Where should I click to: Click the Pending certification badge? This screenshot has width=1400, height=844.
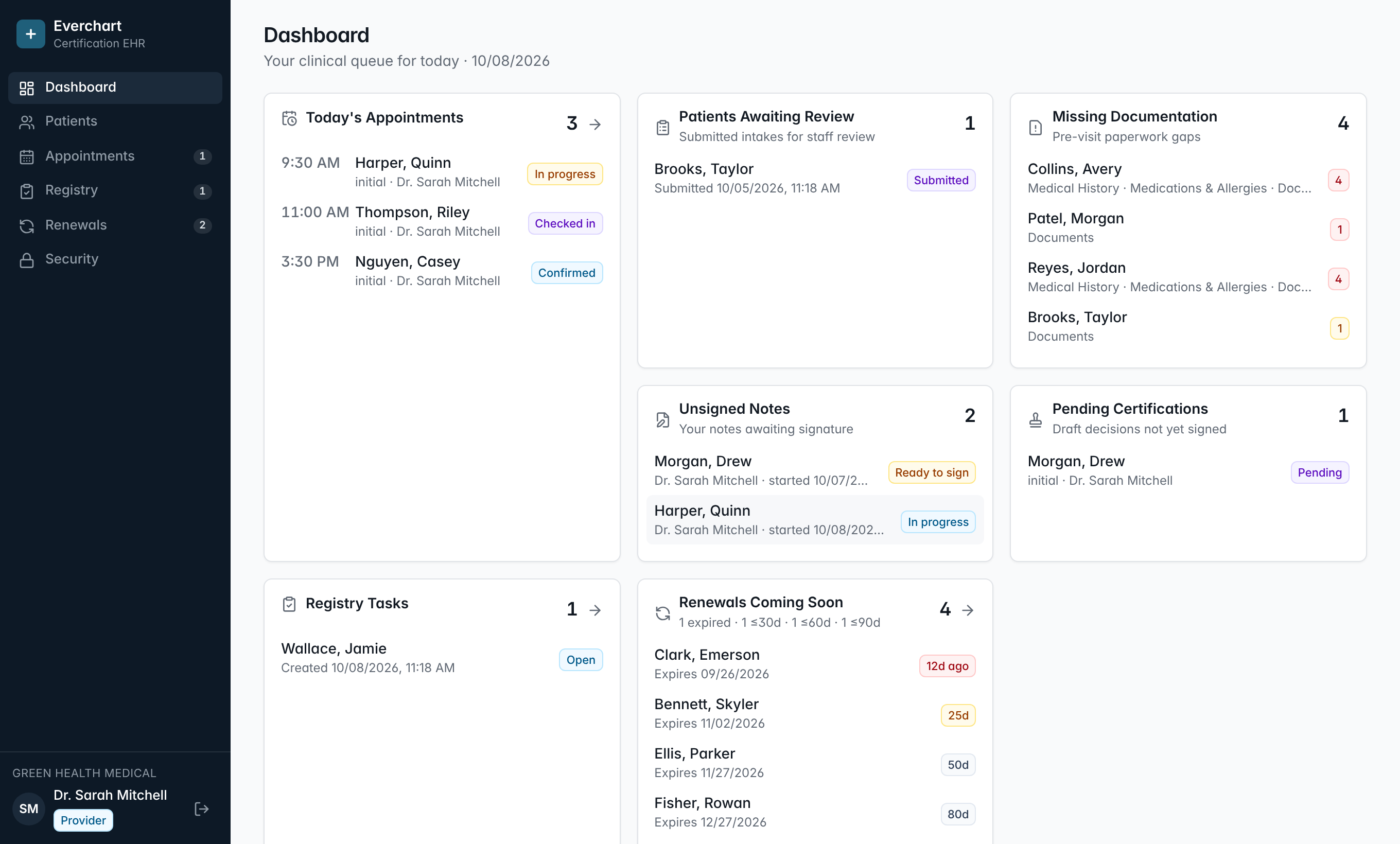click(x=1319, y=472)
